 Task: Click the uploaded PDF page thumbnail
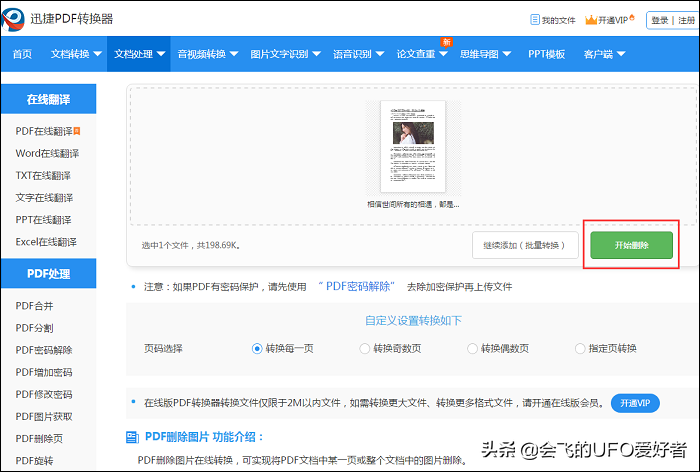(x=413, y=146)
